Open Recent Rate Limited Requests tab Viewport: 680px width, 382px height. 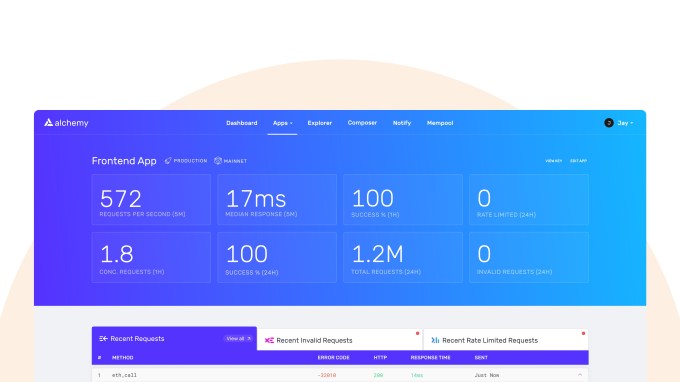[x=506, y=340]
